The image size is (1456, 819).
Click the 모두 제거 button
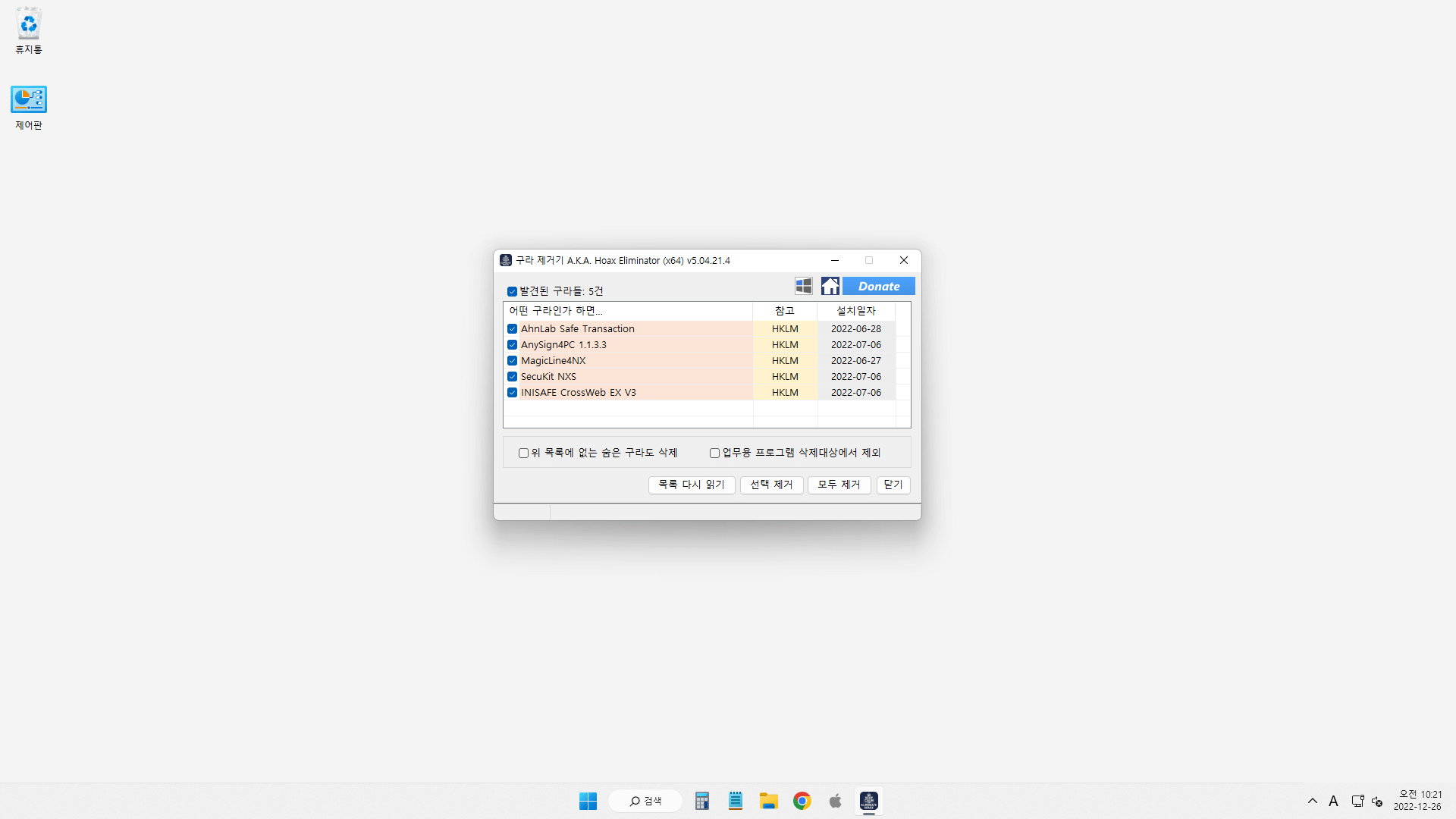click(x=839, y=485)
